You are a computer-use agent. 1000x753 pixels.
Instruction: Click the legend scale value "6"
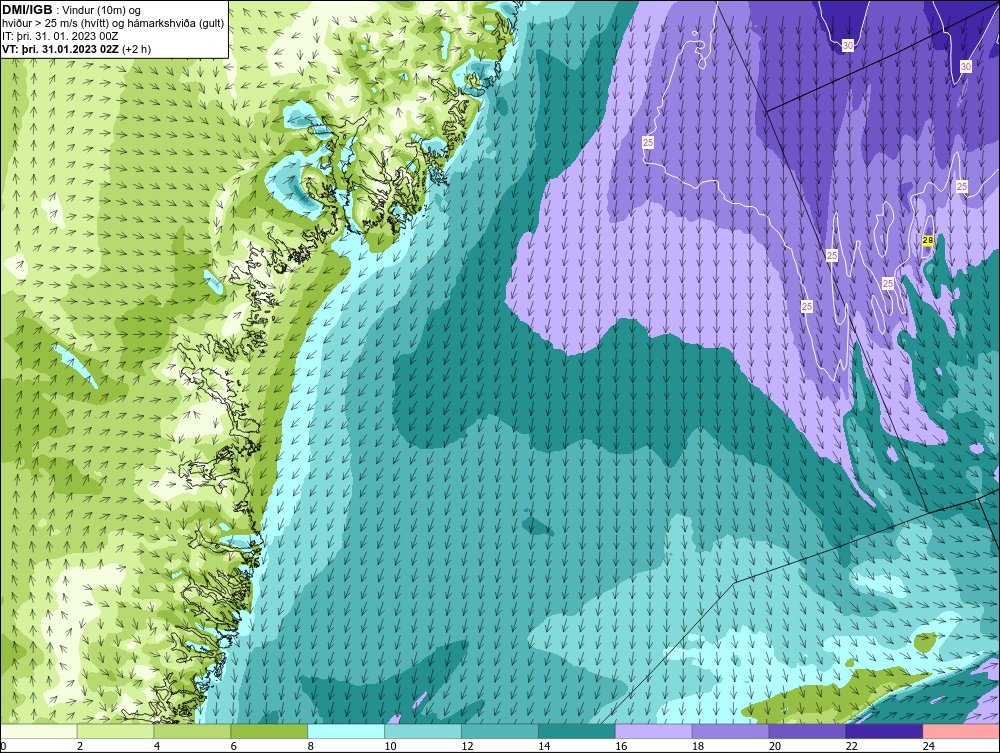point(233,746)
